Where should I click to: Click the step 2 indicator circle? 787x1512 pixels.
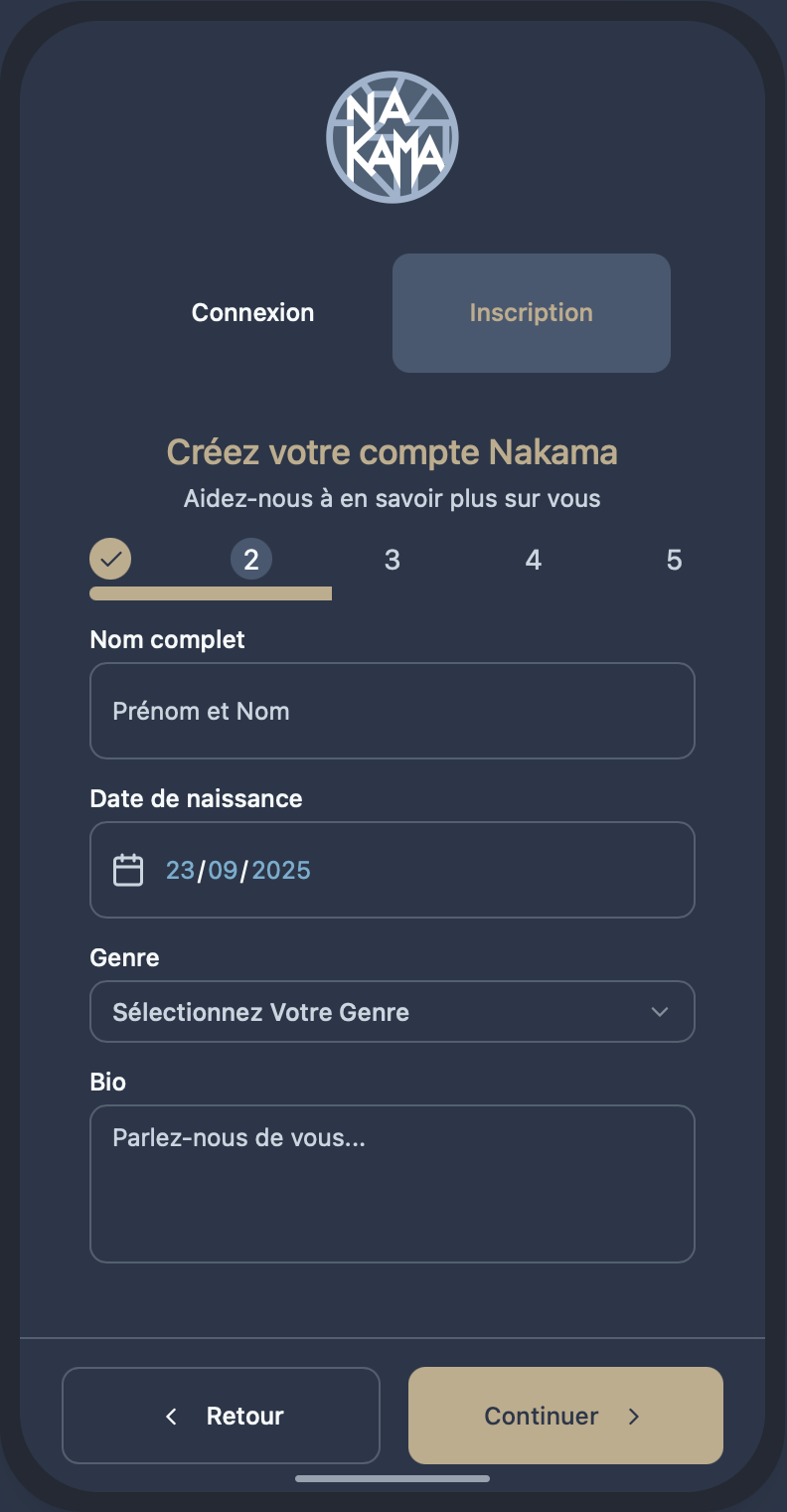tap(251, 560)
